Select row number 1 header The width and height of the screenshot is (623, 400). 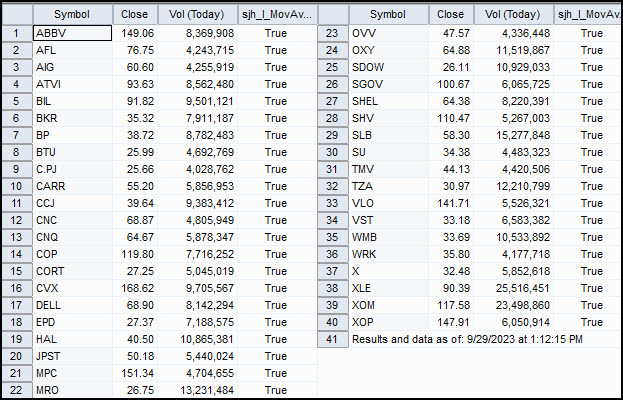17,33
